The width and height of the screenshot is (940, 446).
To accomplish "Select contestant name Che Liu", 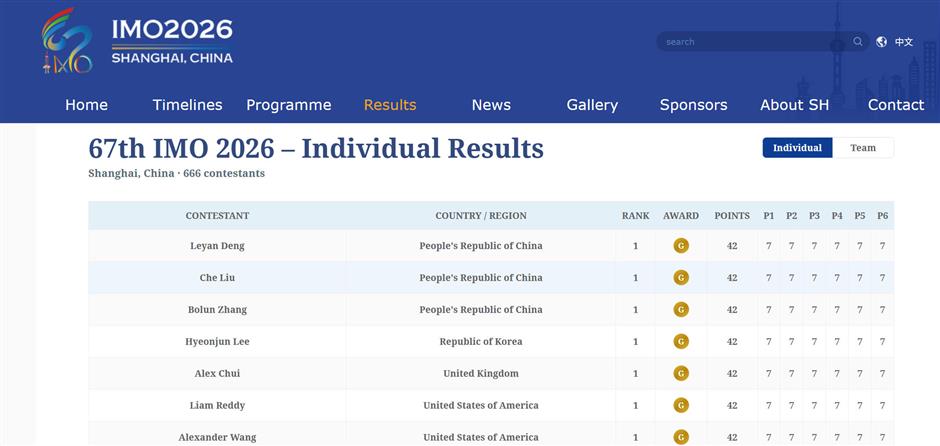I will [x=217, y=278].
